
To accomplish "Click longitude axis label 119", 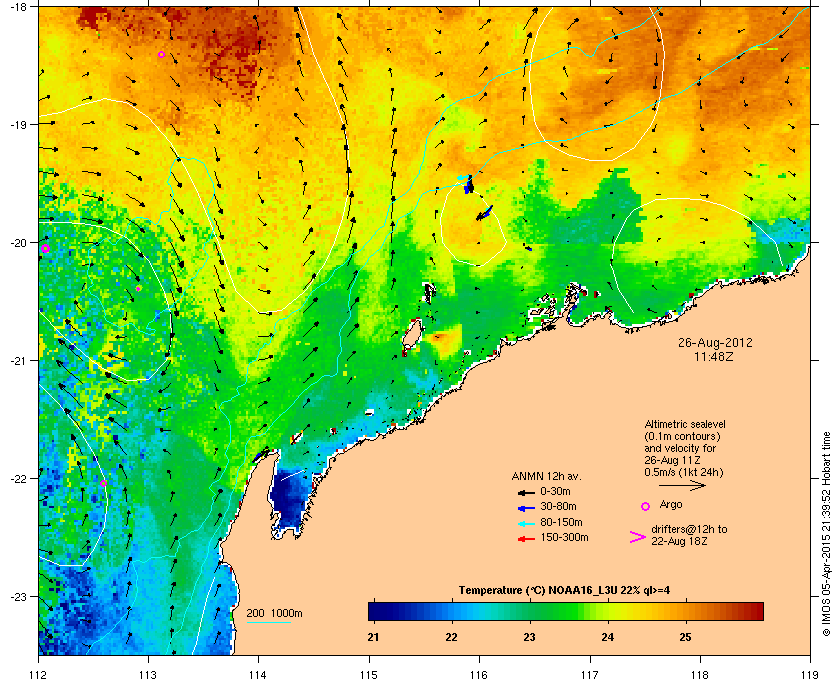I will [810, 675].
